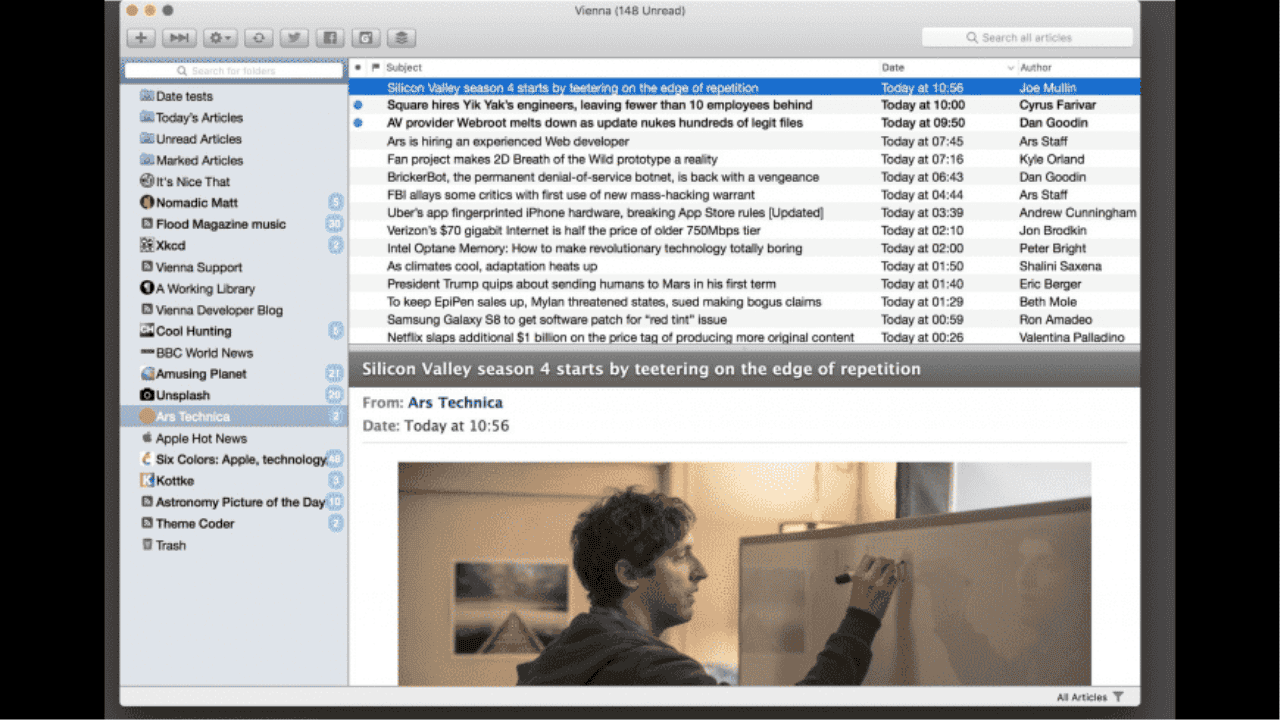This screenshot has height=720, width=1280.
Task: Click the Trash can icon in sidebar
Action: point(147,545)
